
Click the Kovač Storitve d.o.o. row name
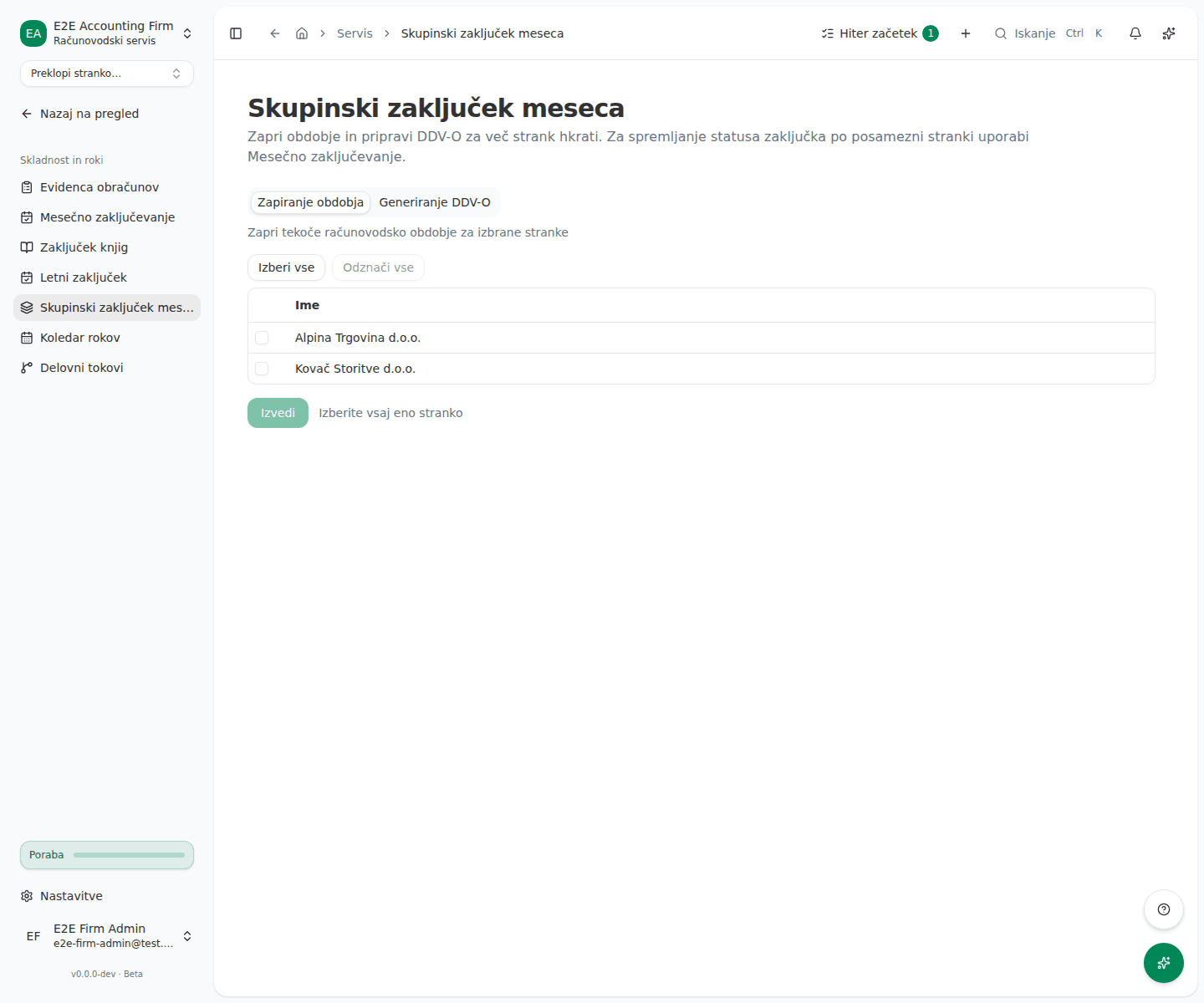(355, 369)
